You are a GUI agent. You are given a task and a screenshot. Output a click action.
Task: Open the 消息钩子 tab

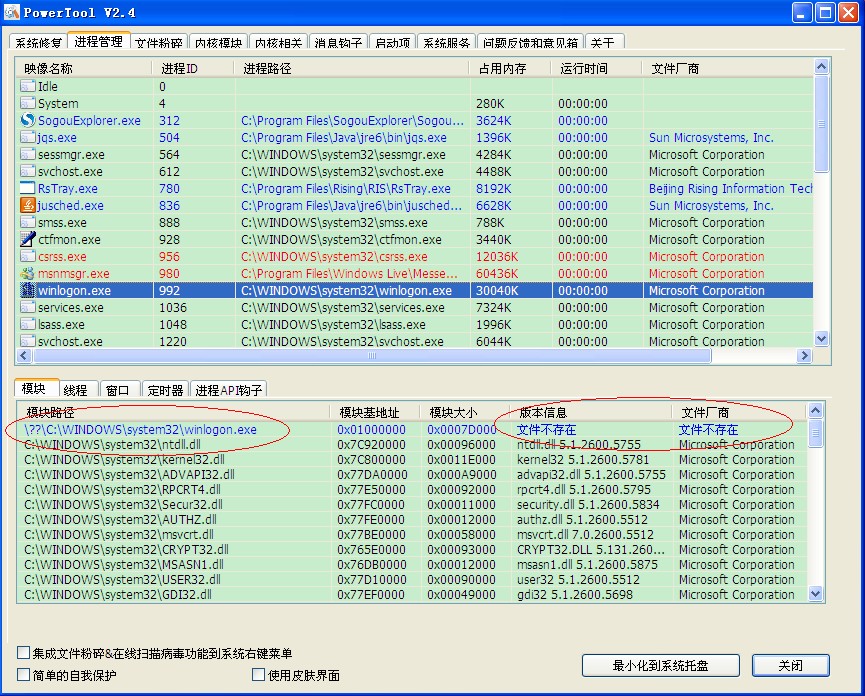click(338, 42)
